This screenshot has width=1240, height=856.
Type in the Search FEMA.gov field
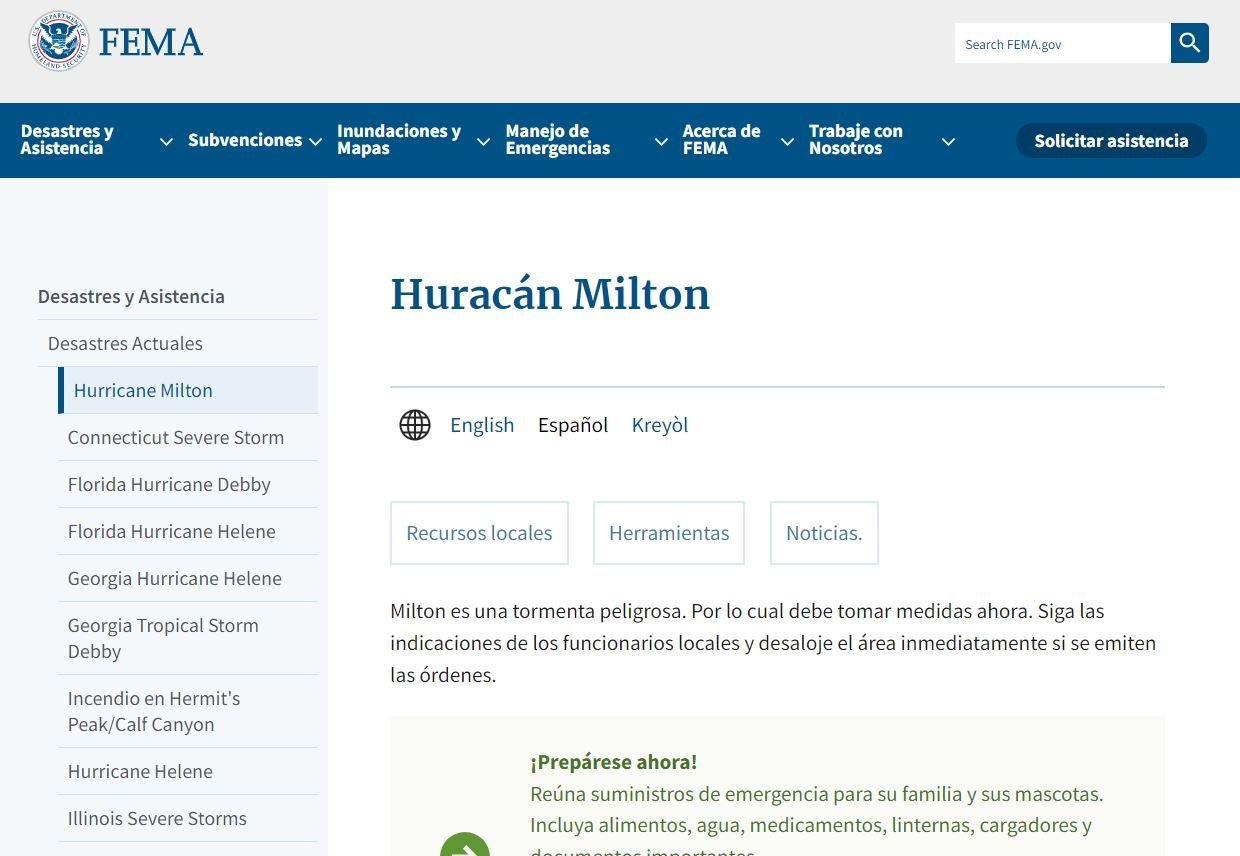pyautogui.click(x=1062, y=44)
